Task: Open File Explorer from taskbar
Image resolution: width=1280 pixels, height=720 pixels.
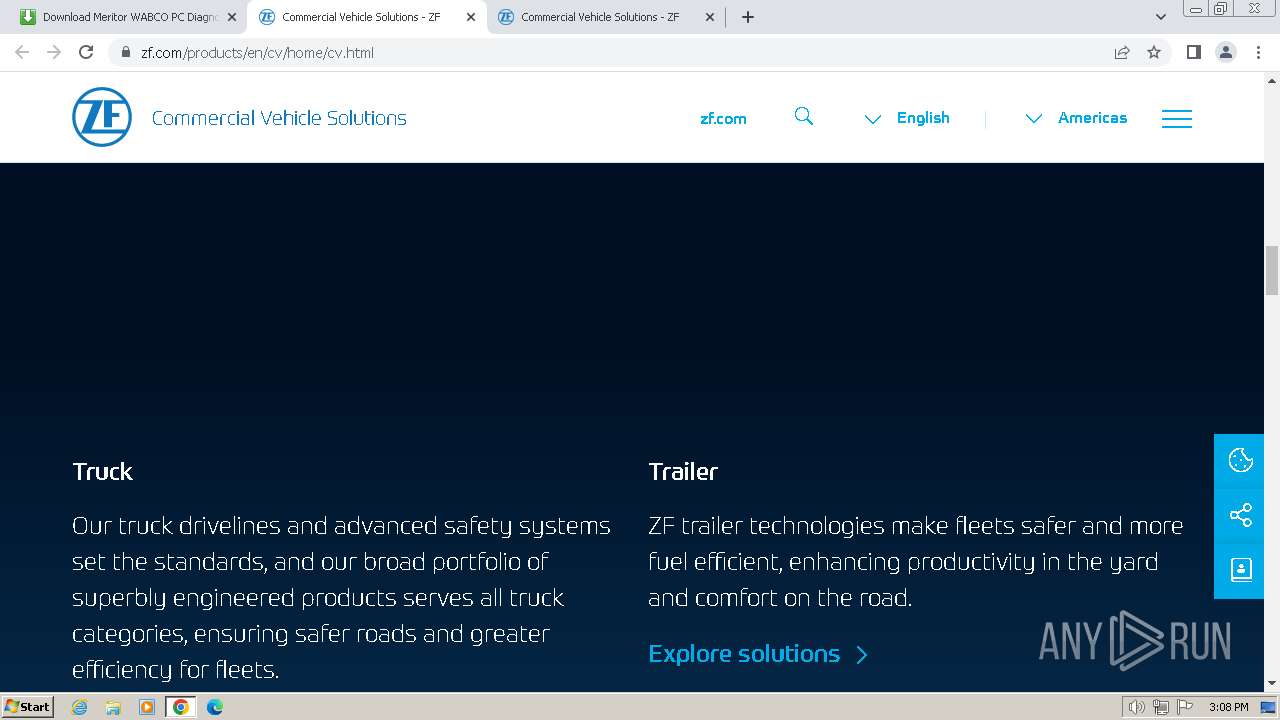Action: coord(113,707)
